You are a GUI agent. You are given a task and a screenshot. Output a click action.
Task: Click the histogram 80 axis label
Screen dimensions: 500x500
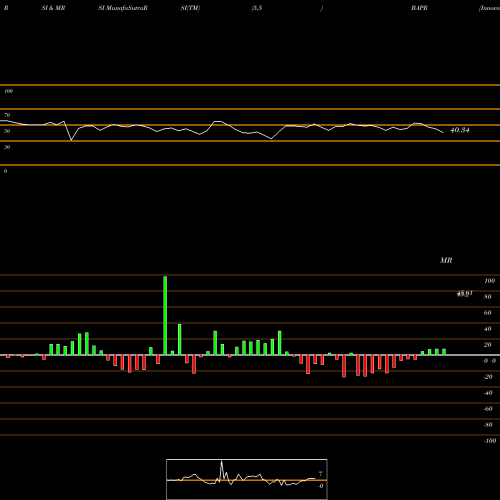click(488, 297)
